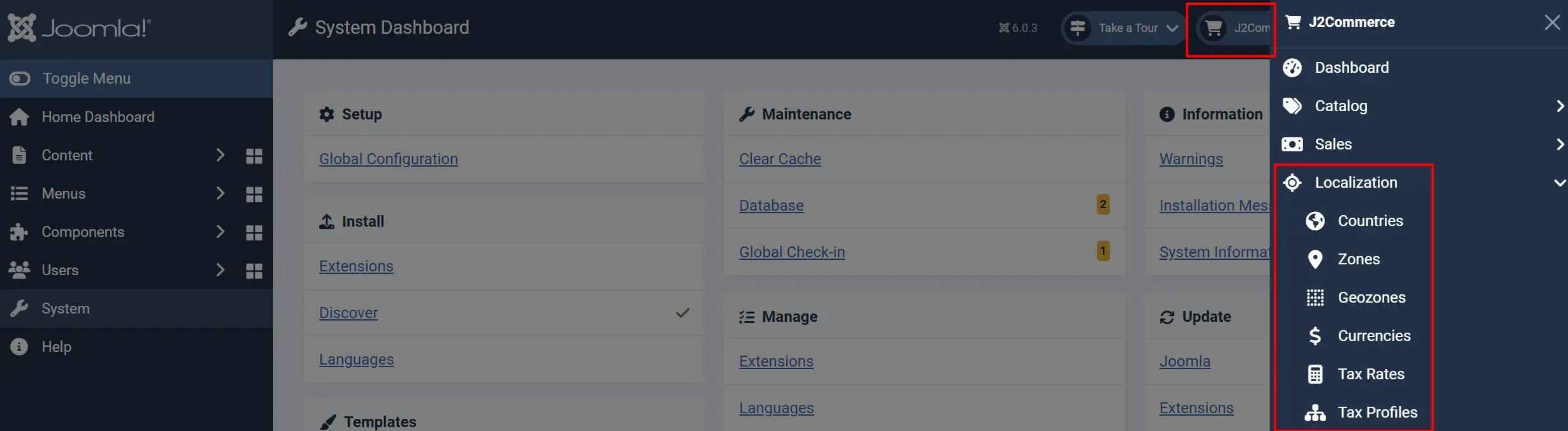Open Extensions under Update

[x=1196, y=408]
